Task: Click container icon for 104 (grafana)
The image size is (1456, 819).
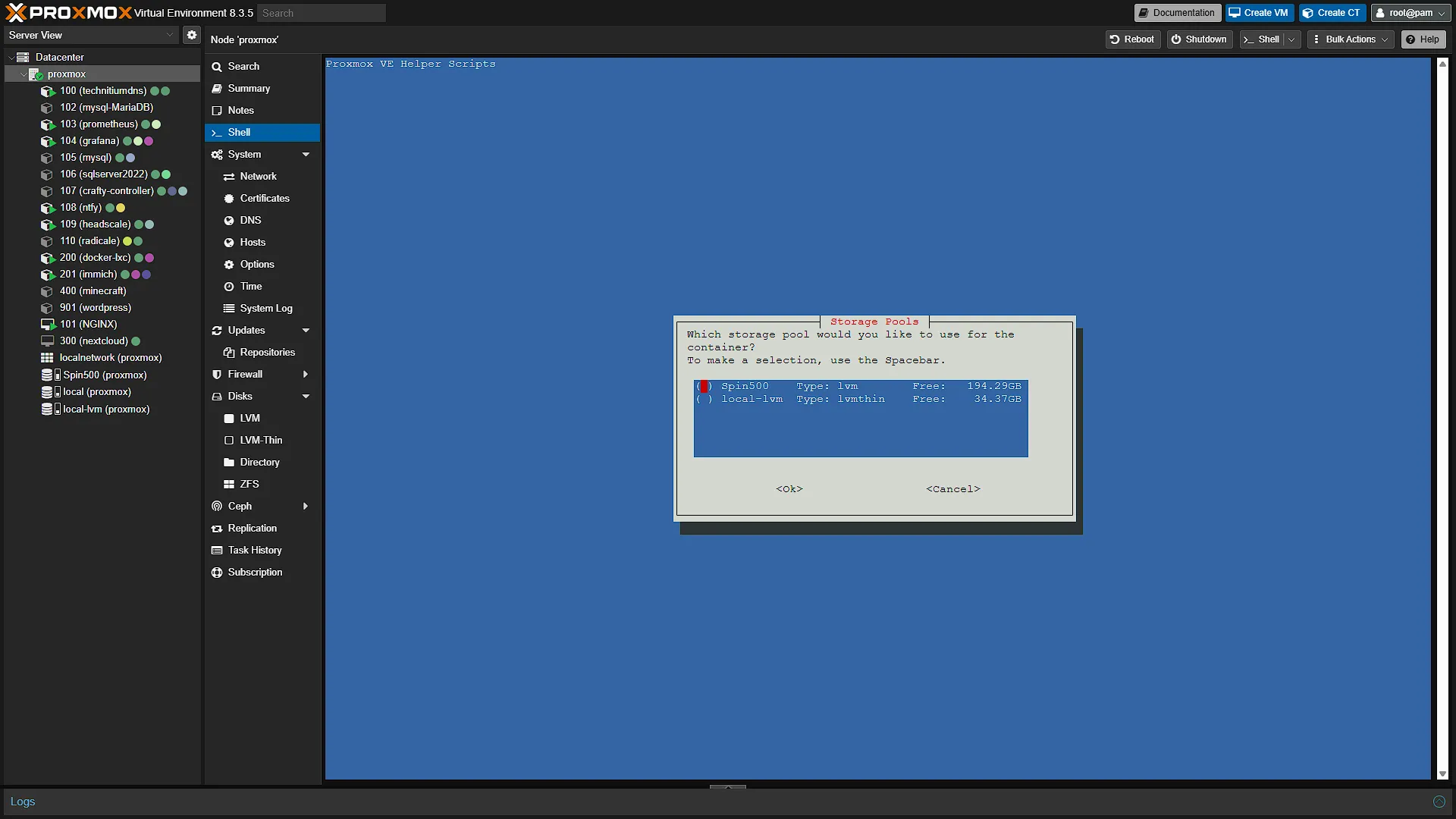Action: pyautogui.click(x=48, y=141)
